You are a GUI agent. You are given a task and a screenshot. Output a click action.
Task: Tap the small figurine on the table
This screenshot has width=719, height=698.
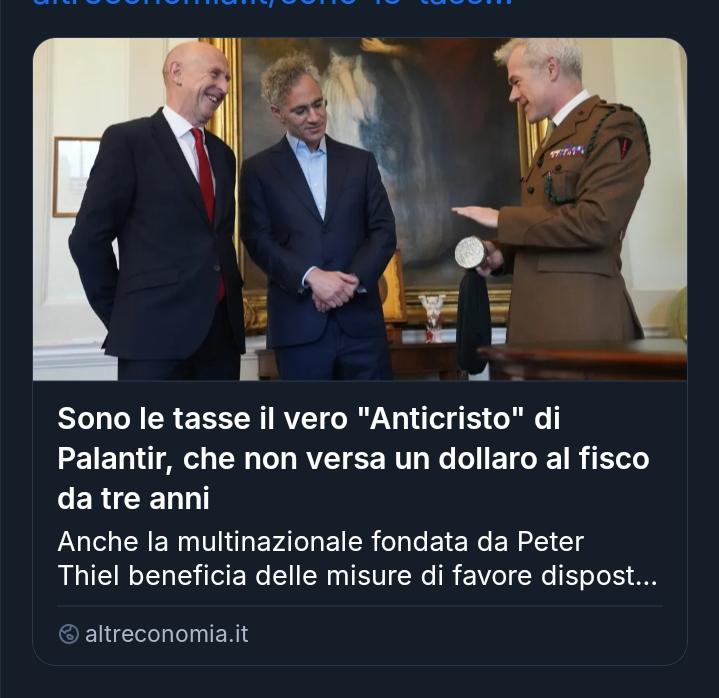pos(432,318)
